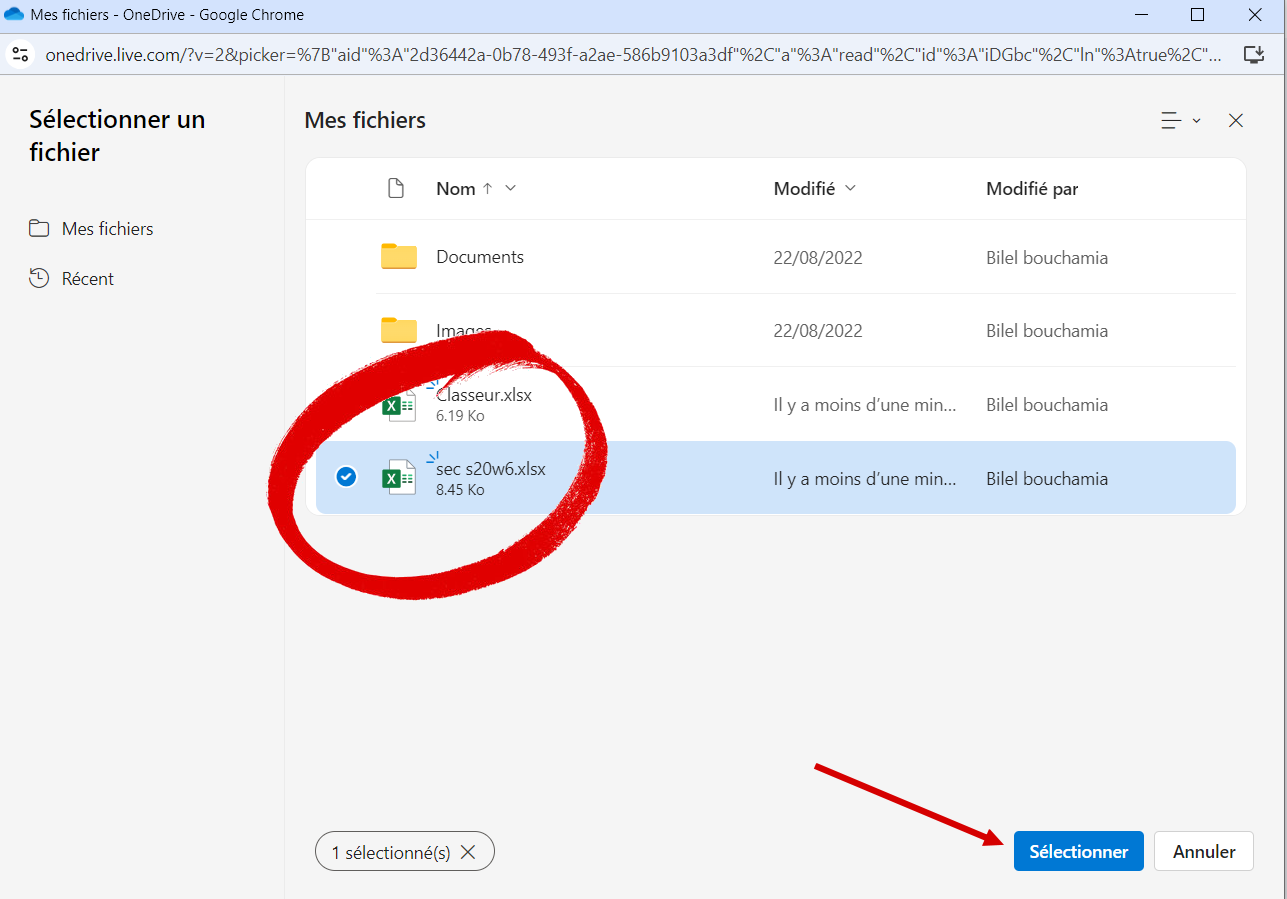Click the modified time in sec s20w6.xlsx row
Screen dimensions: 1287x899
pyautogui.click(x=865, y=479)
